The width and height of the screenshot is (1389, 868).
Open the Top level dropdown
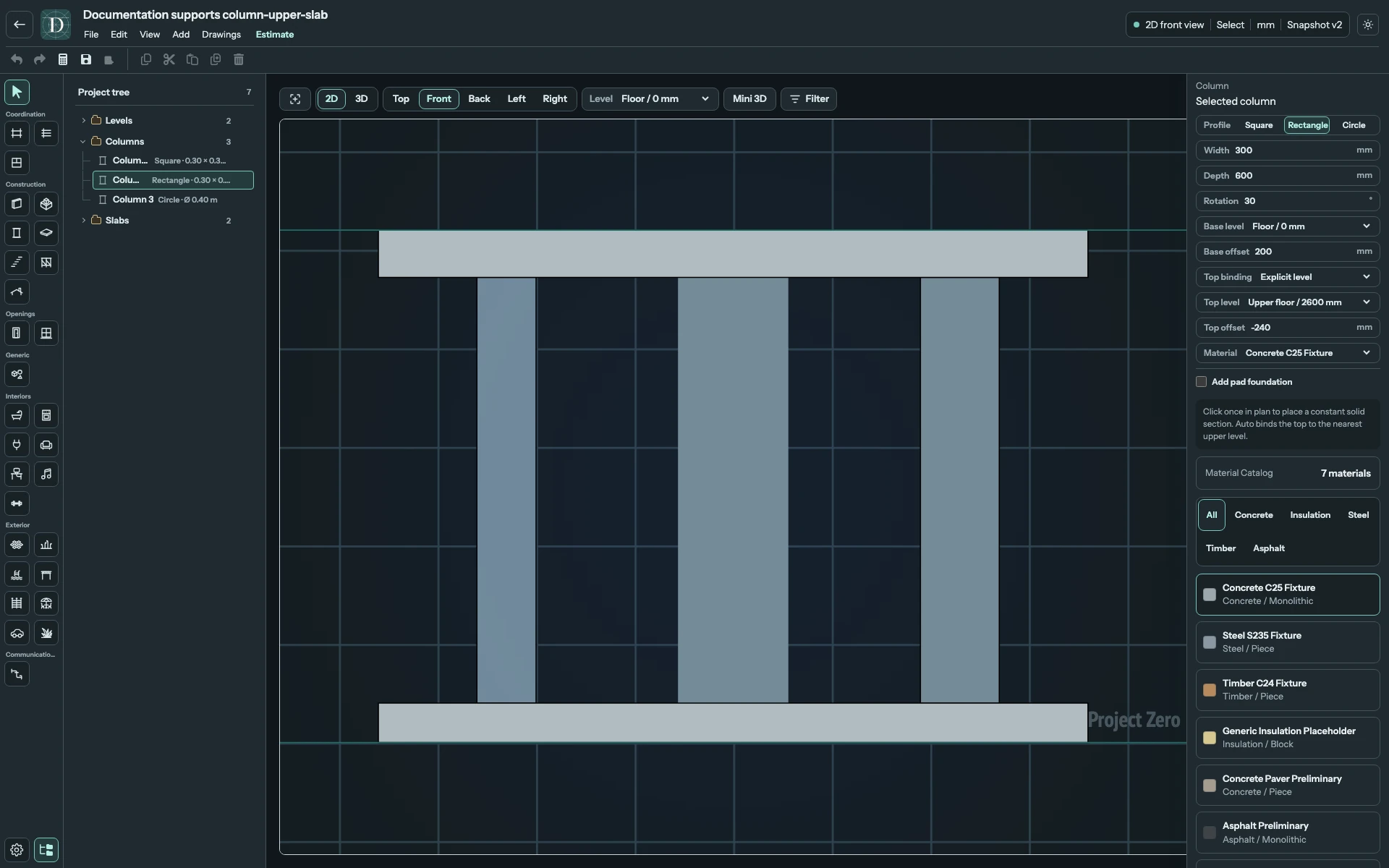[1288, 302]
